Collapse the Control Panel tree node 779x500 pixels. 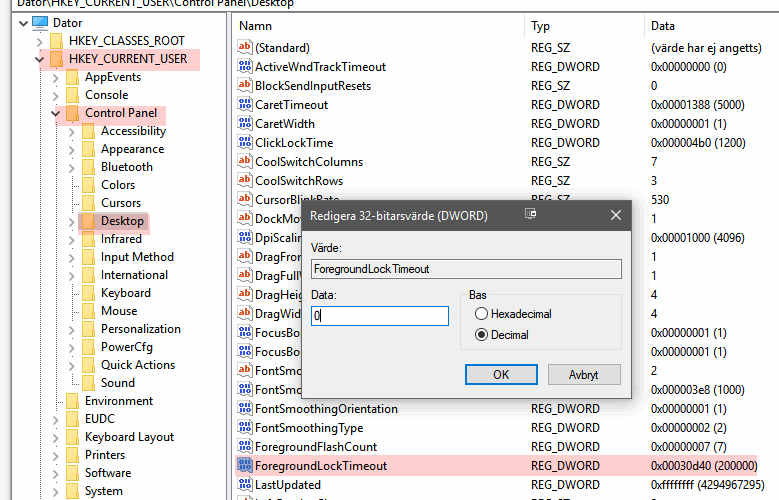tap(56, 113)
